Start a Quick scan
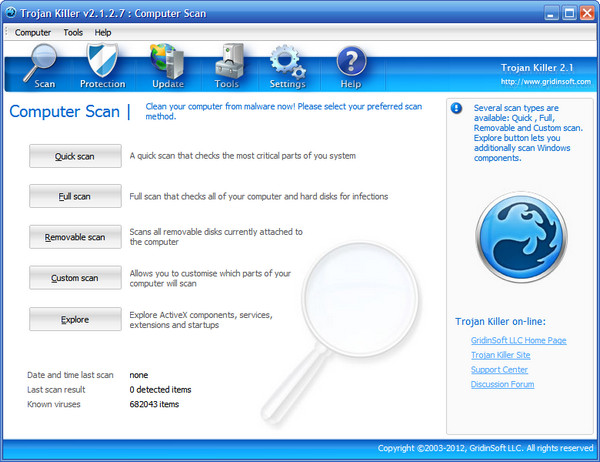The width and height of the screenshot is (600, 462). (75, 156)
